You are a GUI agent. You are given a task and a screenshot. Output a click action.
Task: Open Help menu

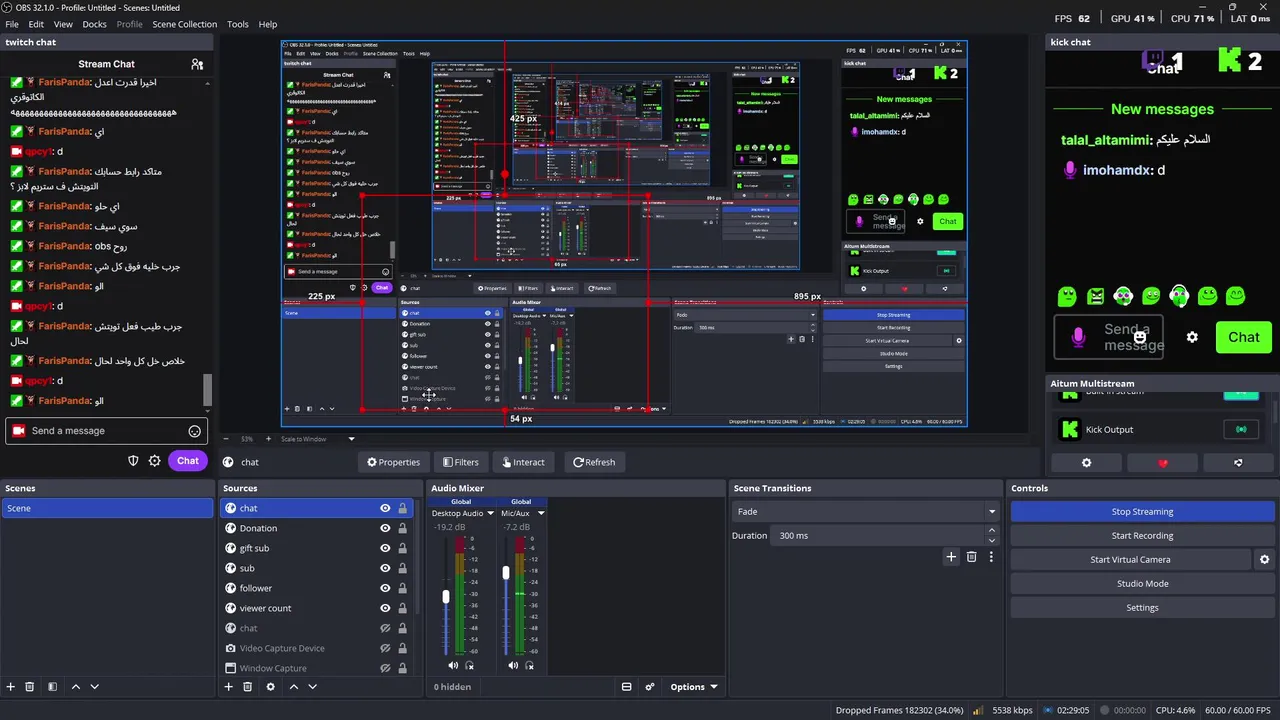point(268,24)
